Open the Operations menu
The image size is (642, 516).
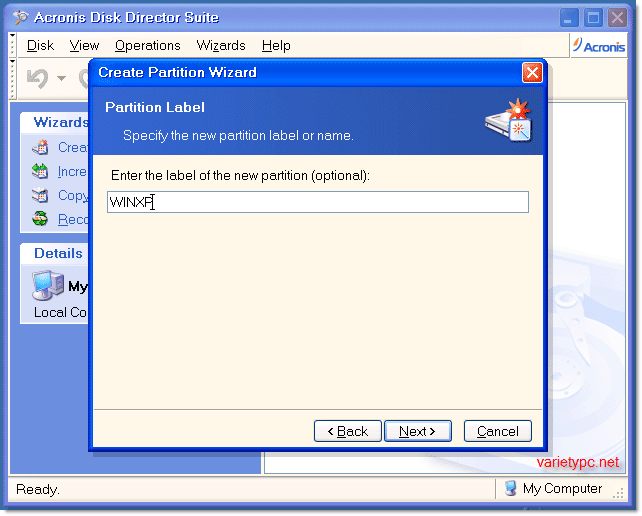point(148,45)
